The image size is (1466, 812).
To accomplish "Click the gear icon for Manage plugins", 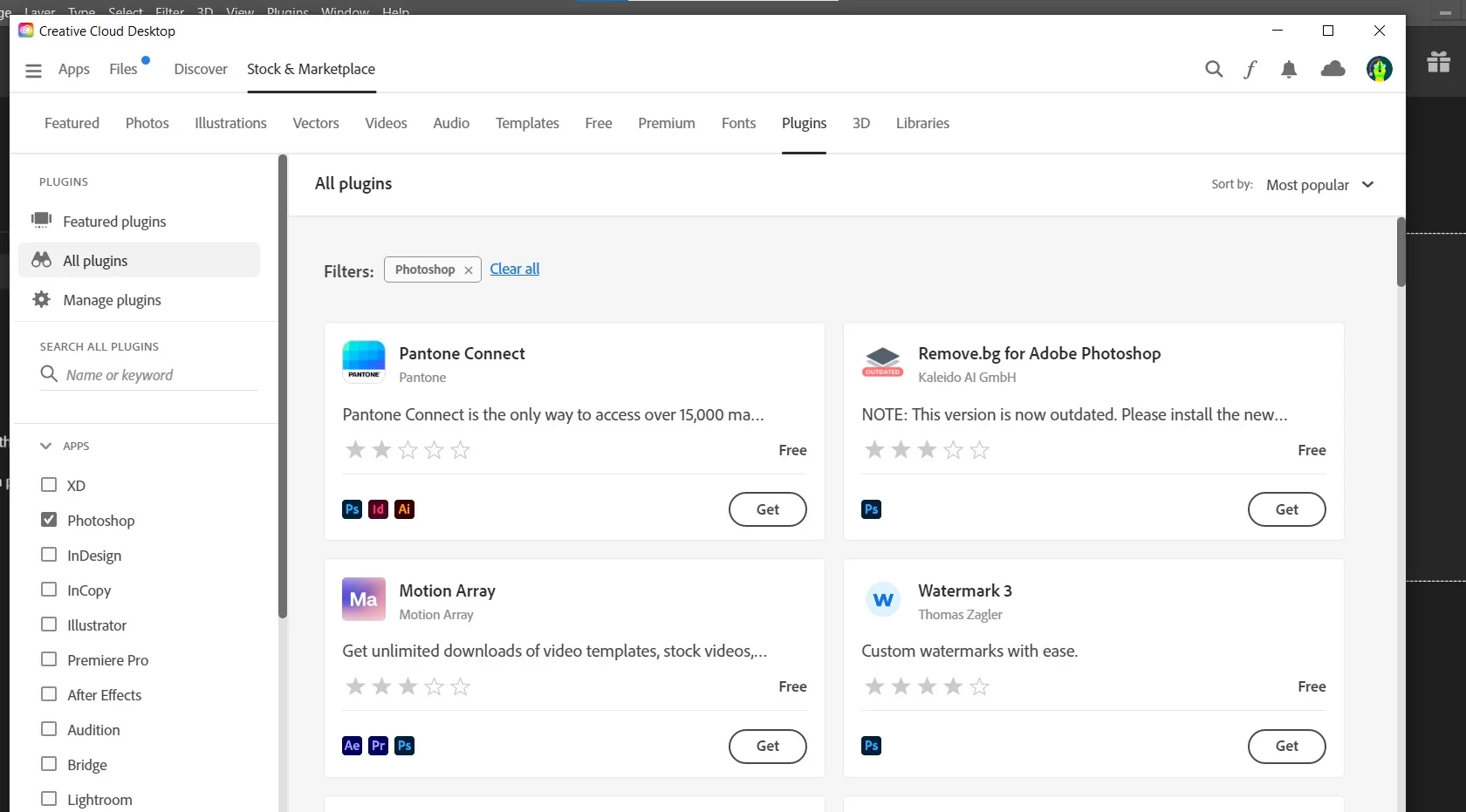I will click(x=41, y=299).
